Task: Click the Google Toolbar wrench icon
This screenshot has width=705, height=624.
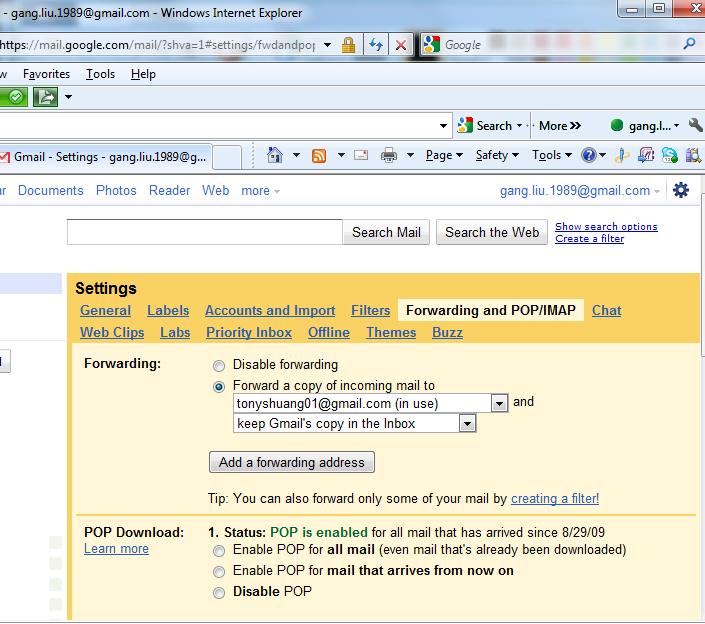Action: click(696, 125)
